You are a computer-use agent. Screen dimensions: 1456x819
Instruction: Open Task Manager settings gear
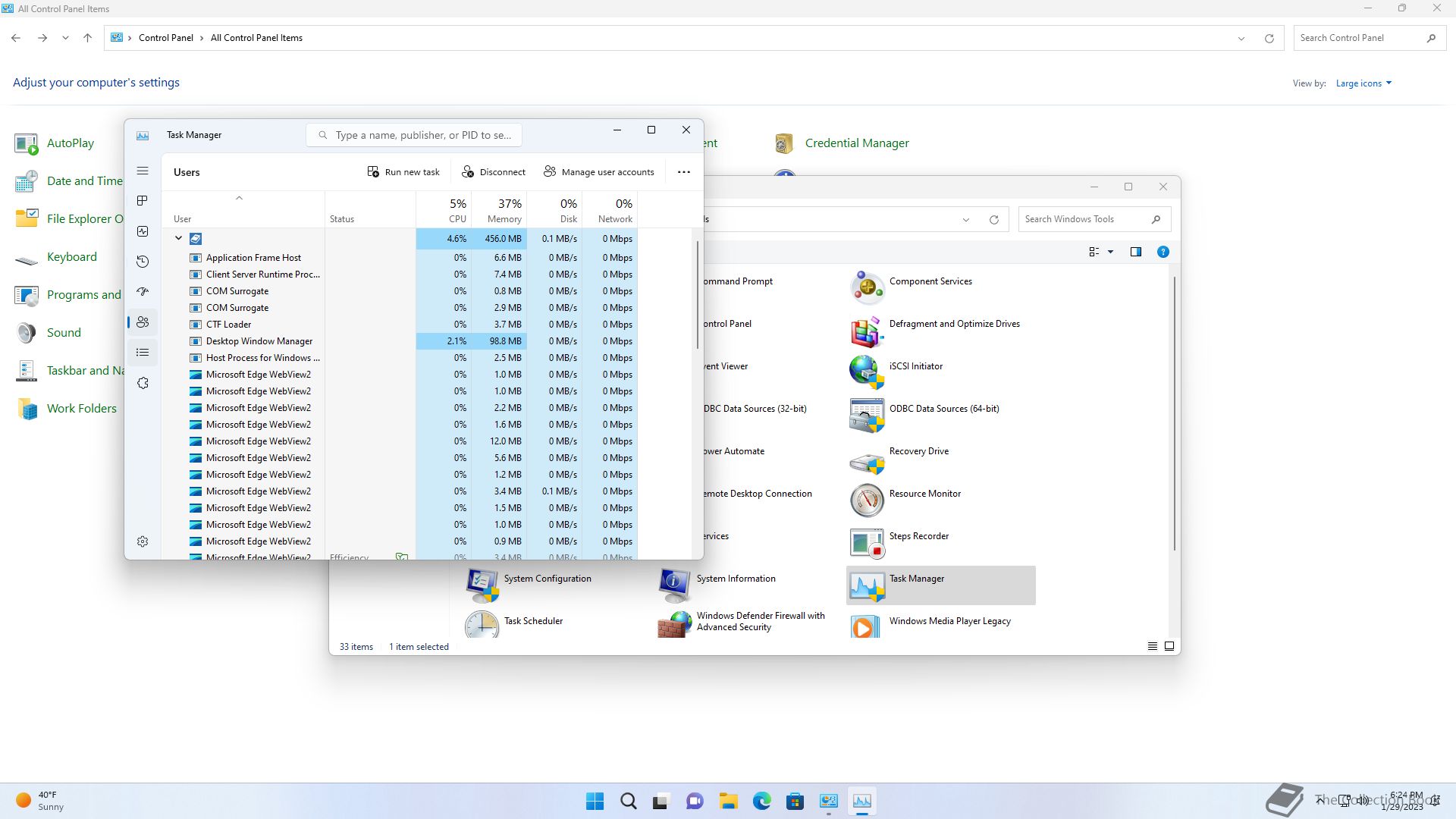coord(143,541)
